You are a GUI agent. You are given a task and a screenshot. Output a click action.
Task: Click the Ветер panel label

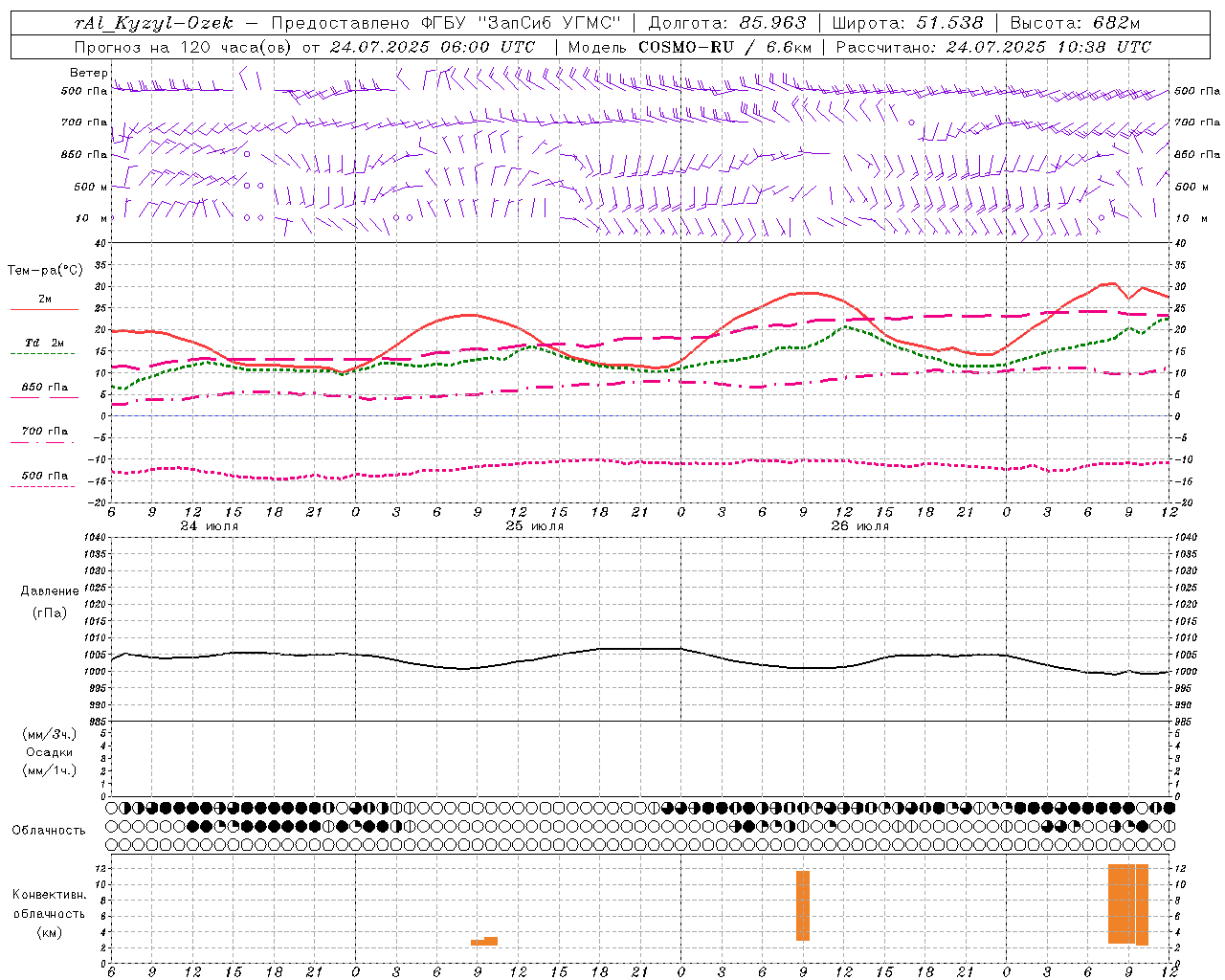point(88,73)
